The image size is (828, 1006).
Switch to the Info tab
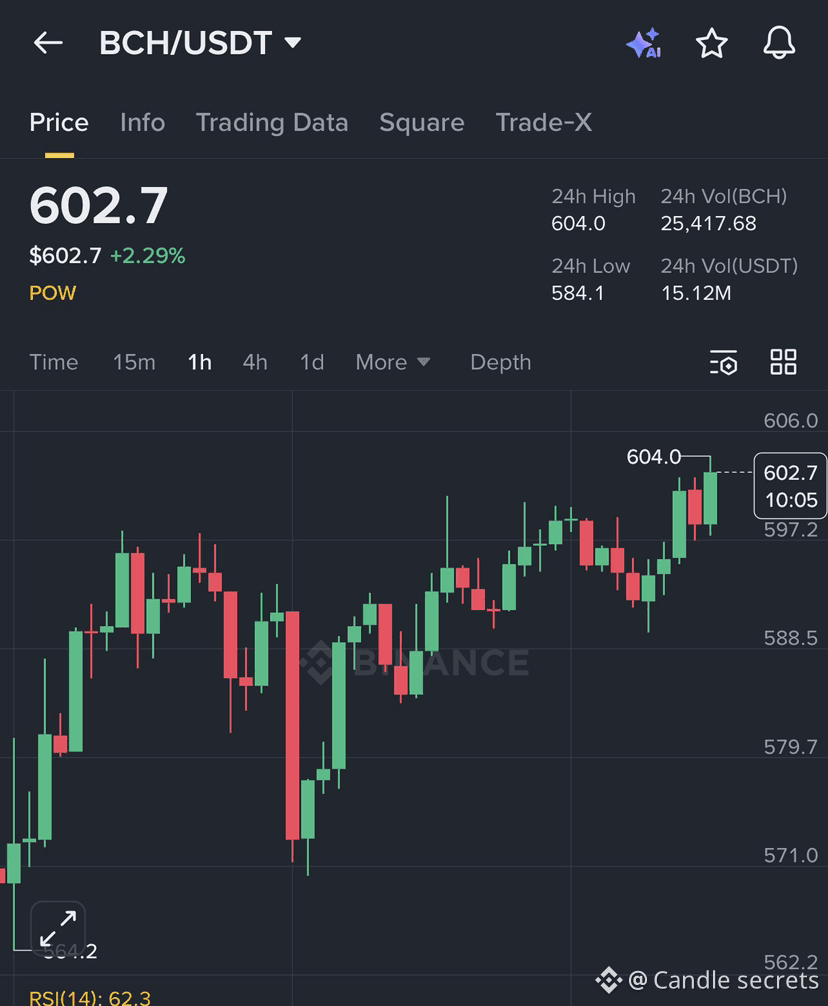(x=142, y=123)
